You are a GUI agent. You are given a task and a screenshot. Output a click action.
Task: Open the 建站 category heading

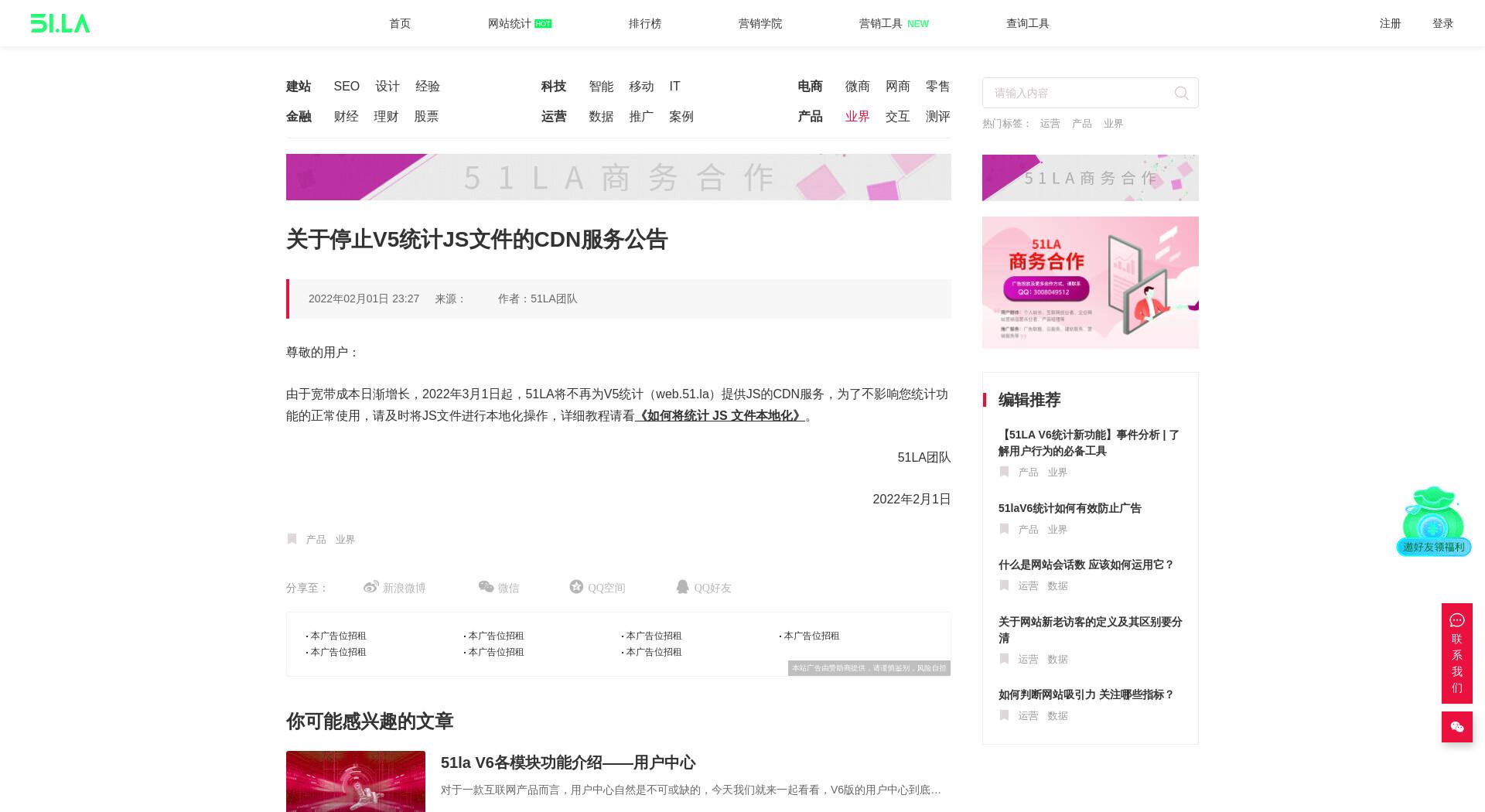pos(299,87)
